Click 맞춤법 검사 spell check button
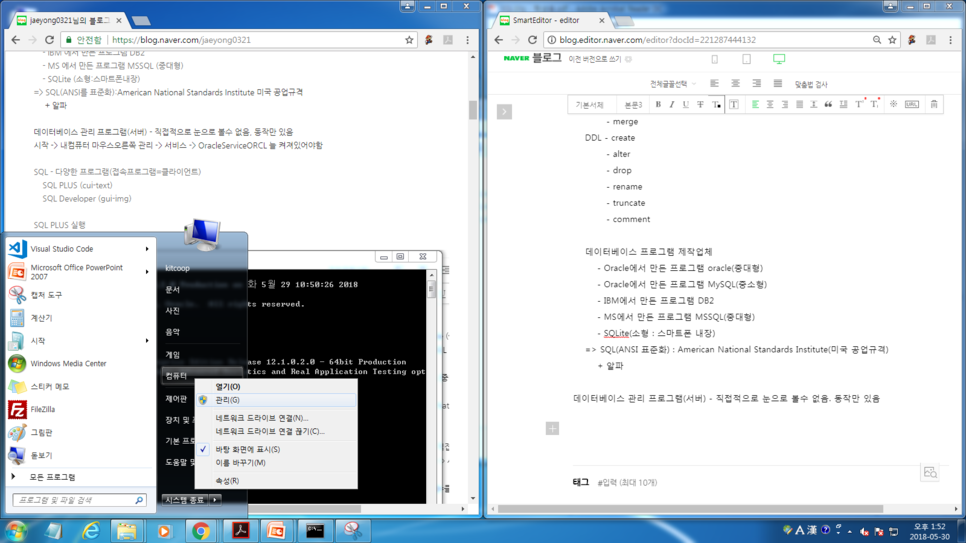 click(x=811, y=84)
